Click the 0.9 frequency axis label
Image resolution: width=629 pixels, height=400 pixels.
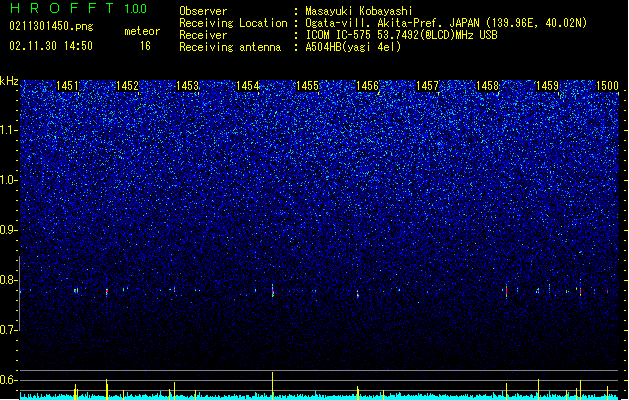point(9,230)
